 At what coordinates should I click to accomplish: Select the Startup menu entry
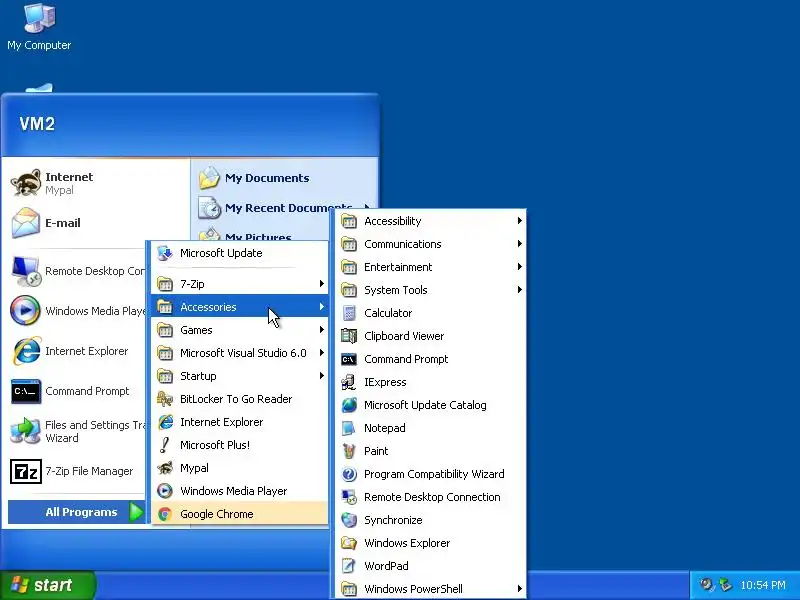(240, 376)
